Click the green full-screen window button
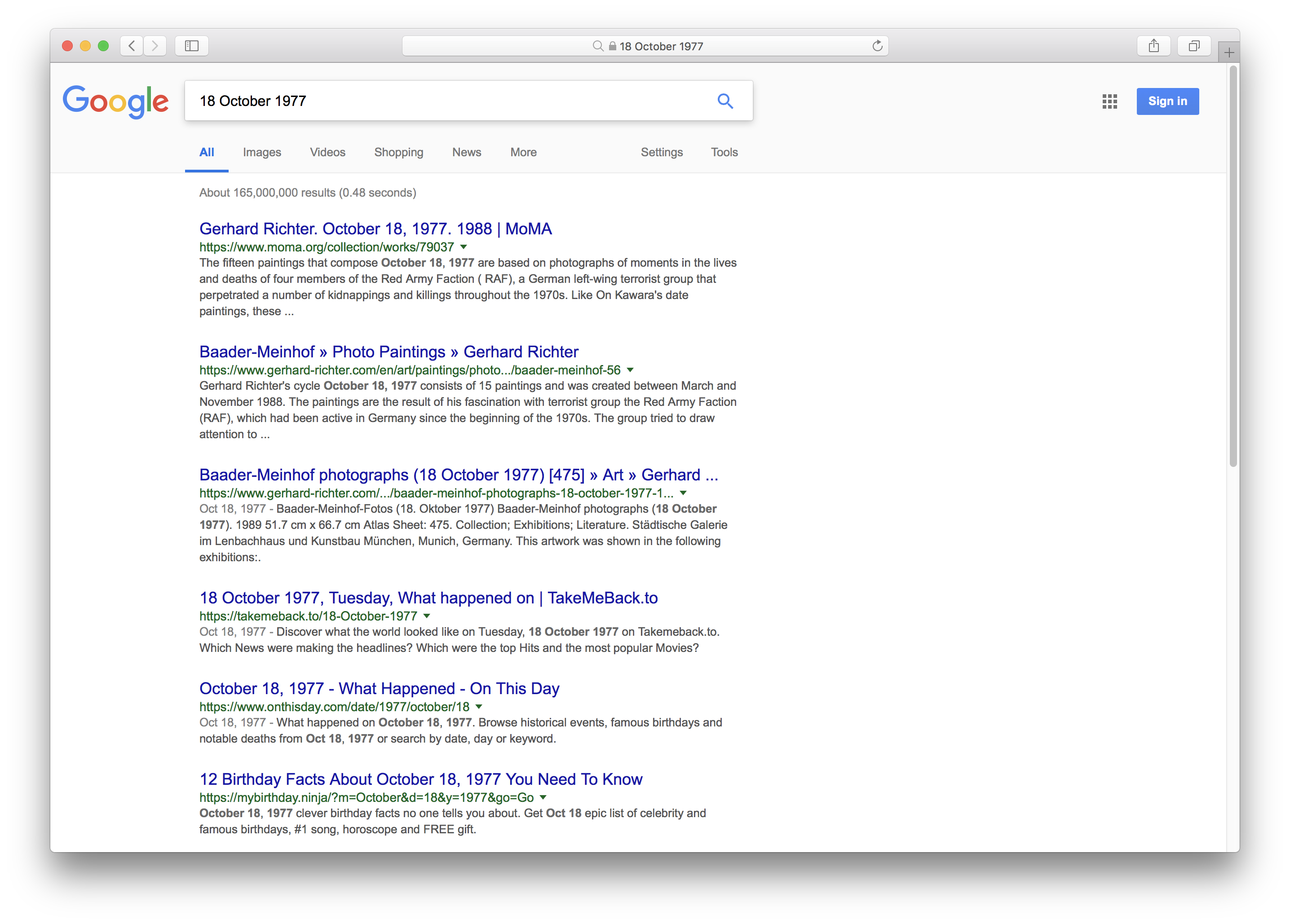1290x924 pixels. click(103, 45)
